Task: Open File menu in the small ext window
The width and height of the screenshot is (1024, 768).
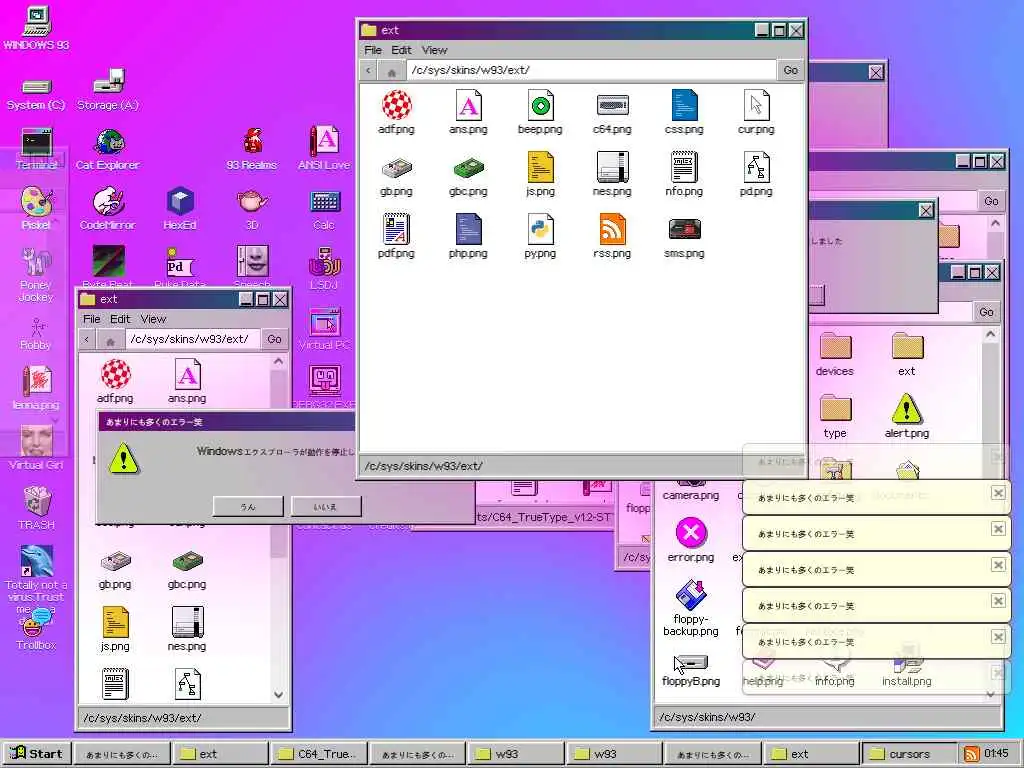Action: click(91, 319)
